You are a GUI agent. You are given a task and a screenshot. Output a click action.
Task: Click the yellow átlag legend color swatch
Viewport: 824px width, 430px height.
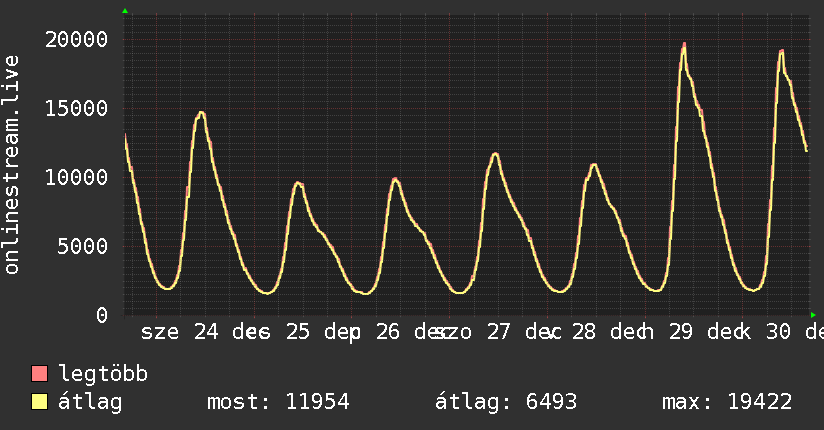(39, 402)
